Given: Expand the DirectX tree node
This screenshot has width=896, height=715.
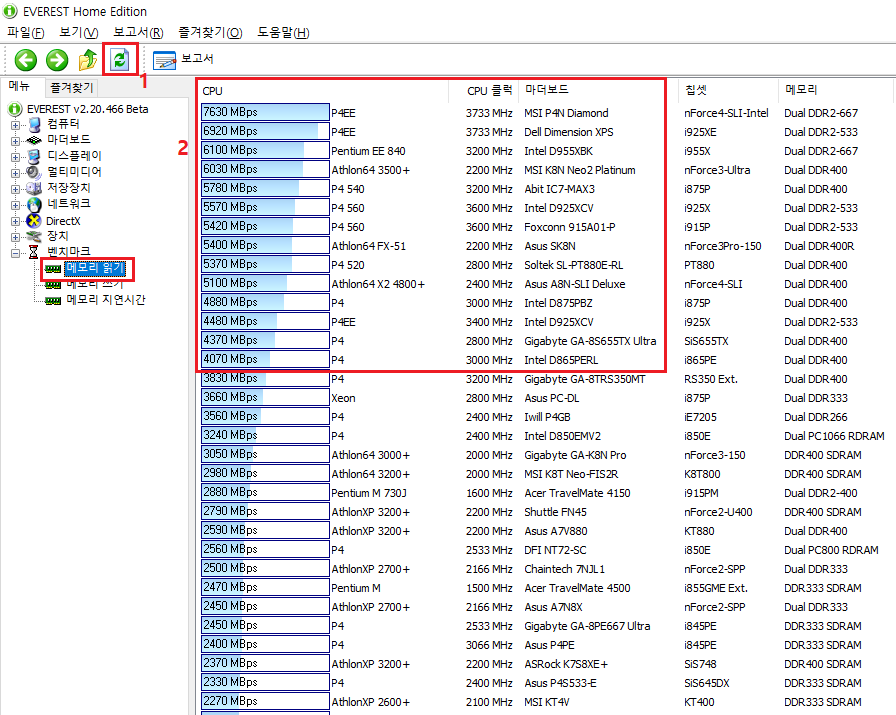Looking at the screenshot, I should [15, 221].
